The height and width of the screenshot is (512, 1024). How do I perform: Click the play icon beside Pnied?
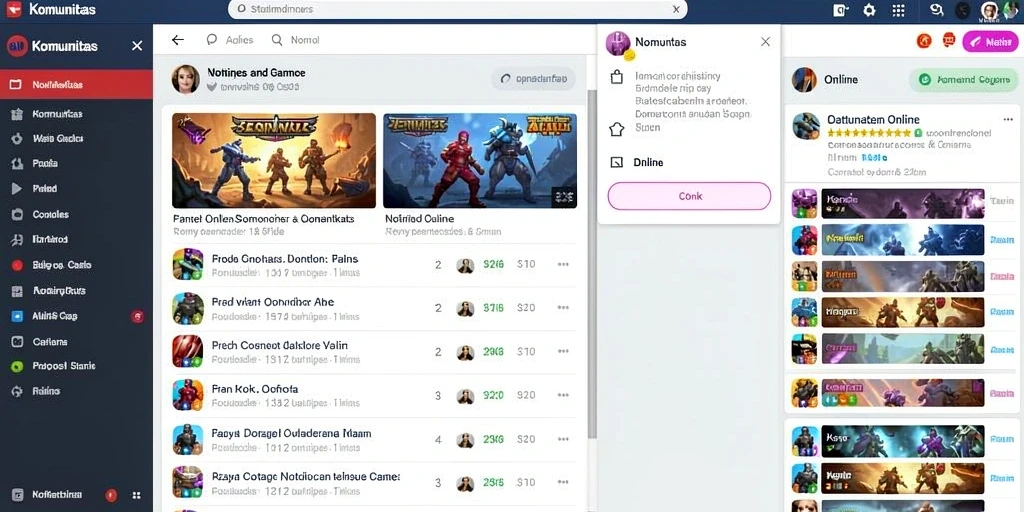[x=17, y=189]
